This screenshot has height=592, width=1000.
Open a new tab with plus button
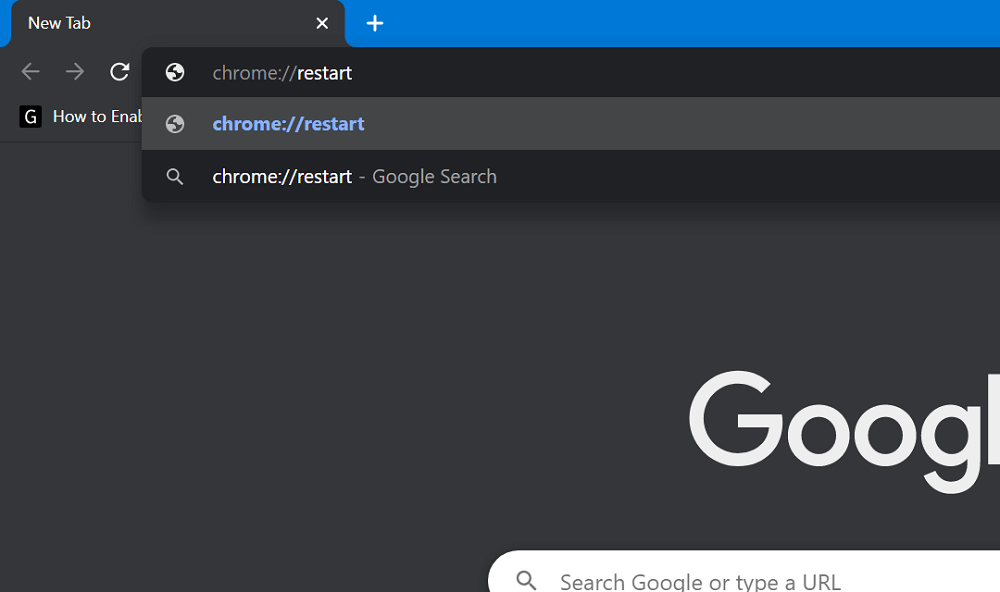click(x=375, y=24)
